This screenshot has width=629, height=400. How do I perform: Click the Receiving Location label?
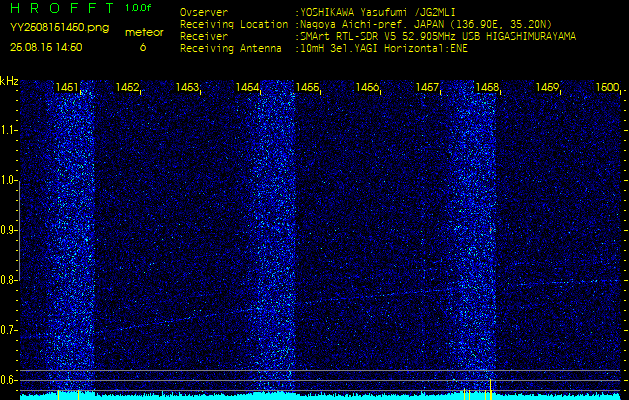point(234,24)
